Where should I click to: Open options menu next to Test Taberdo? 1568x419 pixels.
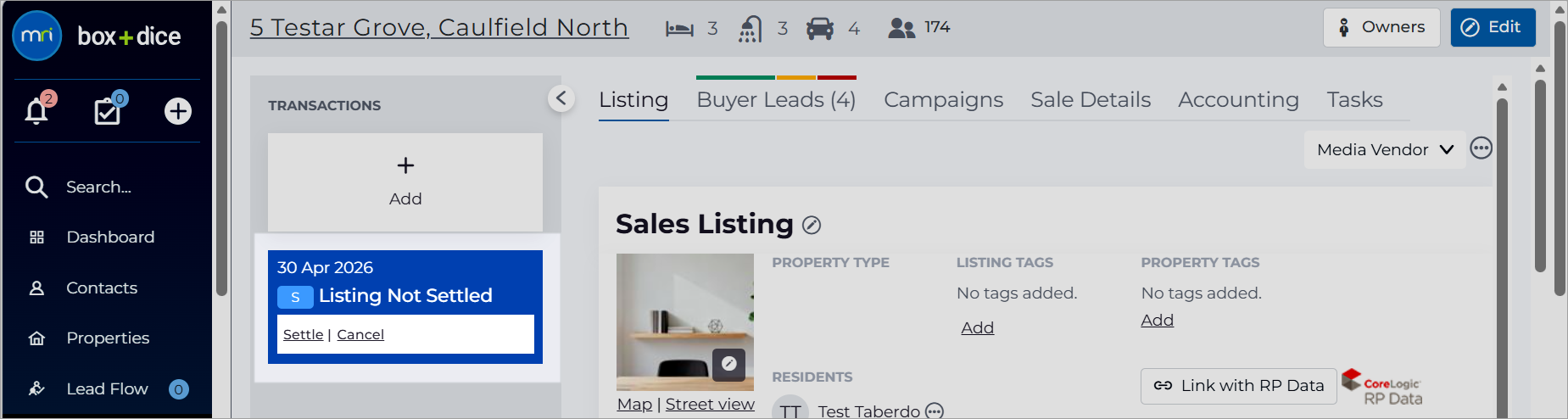click(935, 411)
